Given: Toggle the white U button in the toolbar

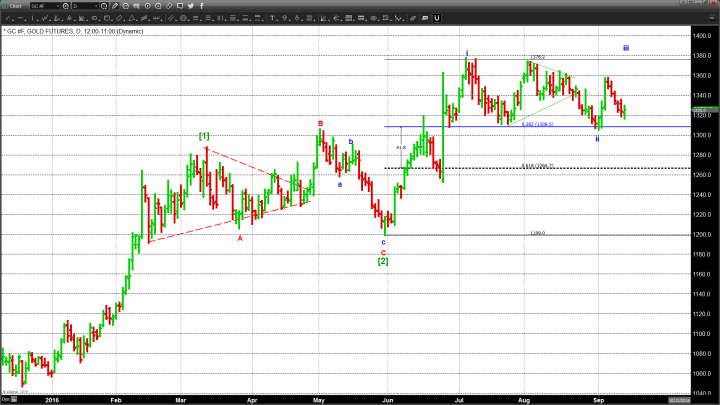Looking at the screenshot, I should pos(437,18).
